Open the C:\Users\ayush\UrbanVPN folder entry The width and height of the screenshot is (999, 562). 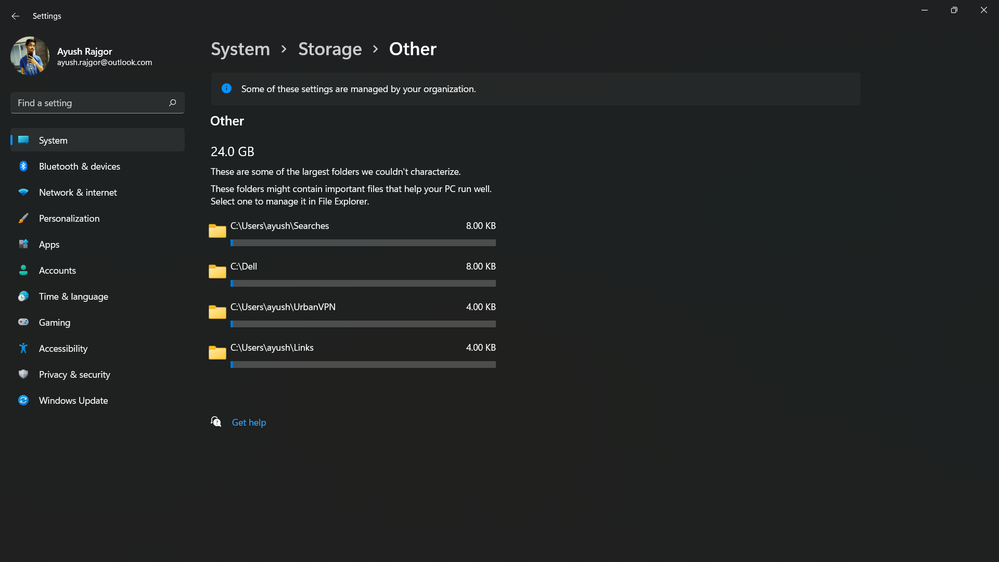[283, 308]
